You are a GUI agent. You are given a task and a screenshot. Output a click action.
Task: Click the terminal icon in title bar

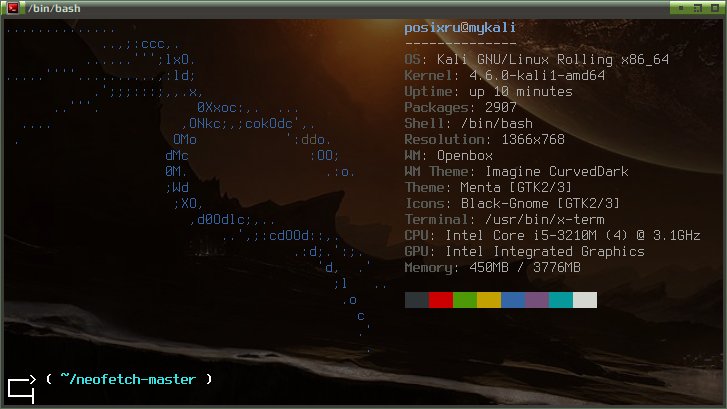13,8
